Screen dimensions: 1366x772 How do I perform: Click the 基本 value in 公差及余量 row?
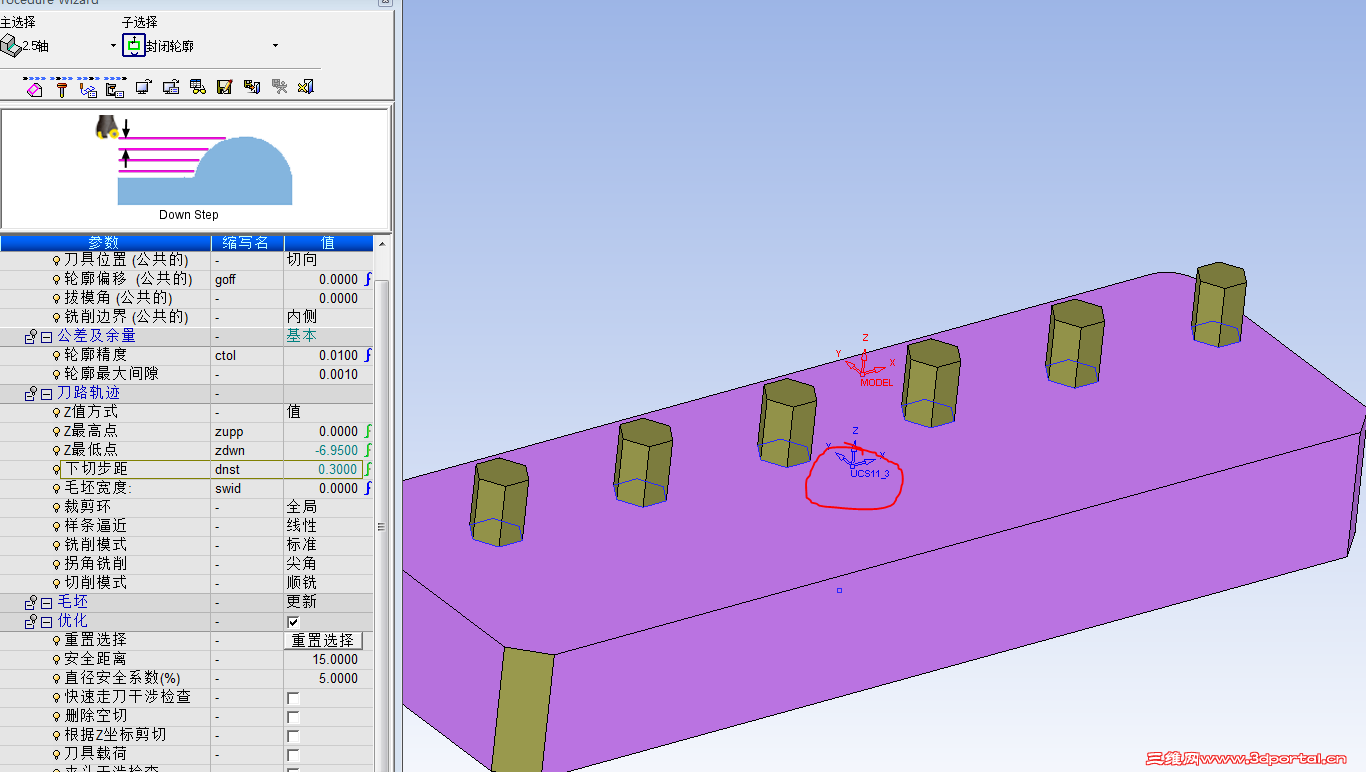(302, 336)
